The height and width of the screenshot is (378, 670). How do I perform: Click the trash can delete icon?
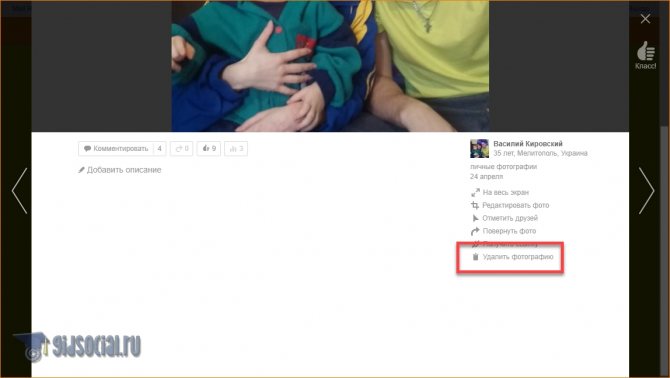pyautogui.click(x=475, y=257)
